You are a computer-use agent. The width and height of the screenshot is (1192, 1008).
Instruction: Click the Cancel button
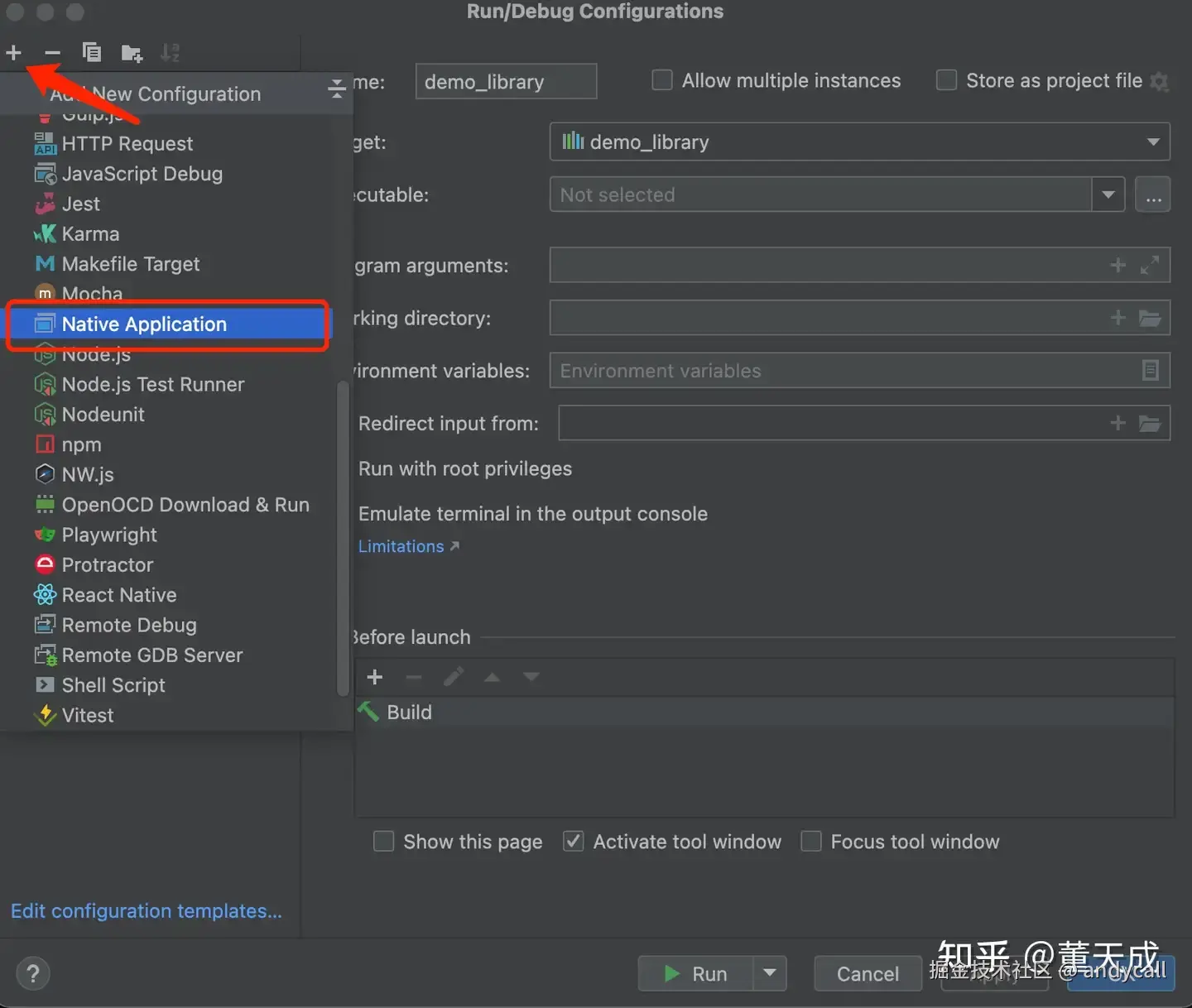[x=868, y=974]
